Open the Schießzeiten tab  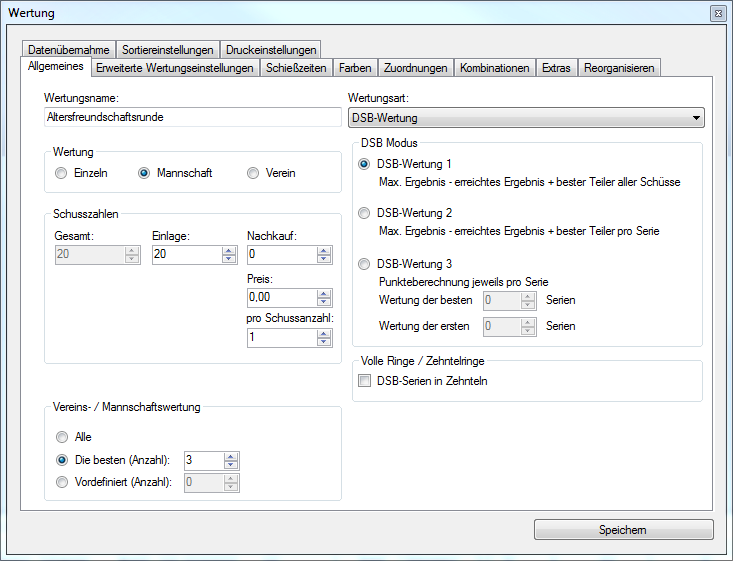pos(296,68)
